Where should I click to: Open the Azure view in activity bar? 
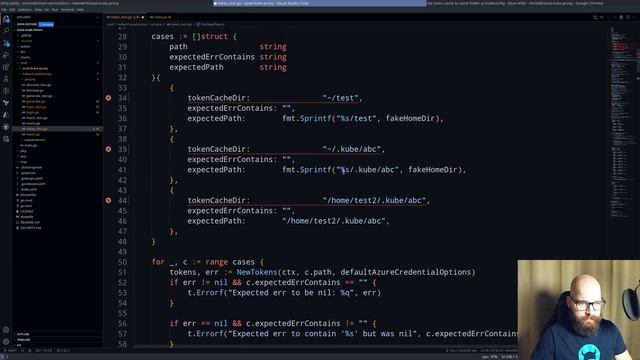(x=6, y=115)
